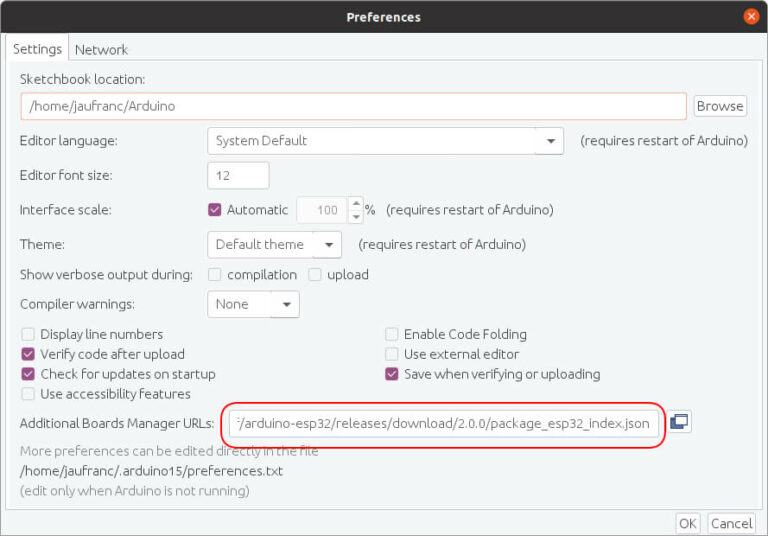
Task: Focus the Sketchbook location path field
Action: pos(353,106)
